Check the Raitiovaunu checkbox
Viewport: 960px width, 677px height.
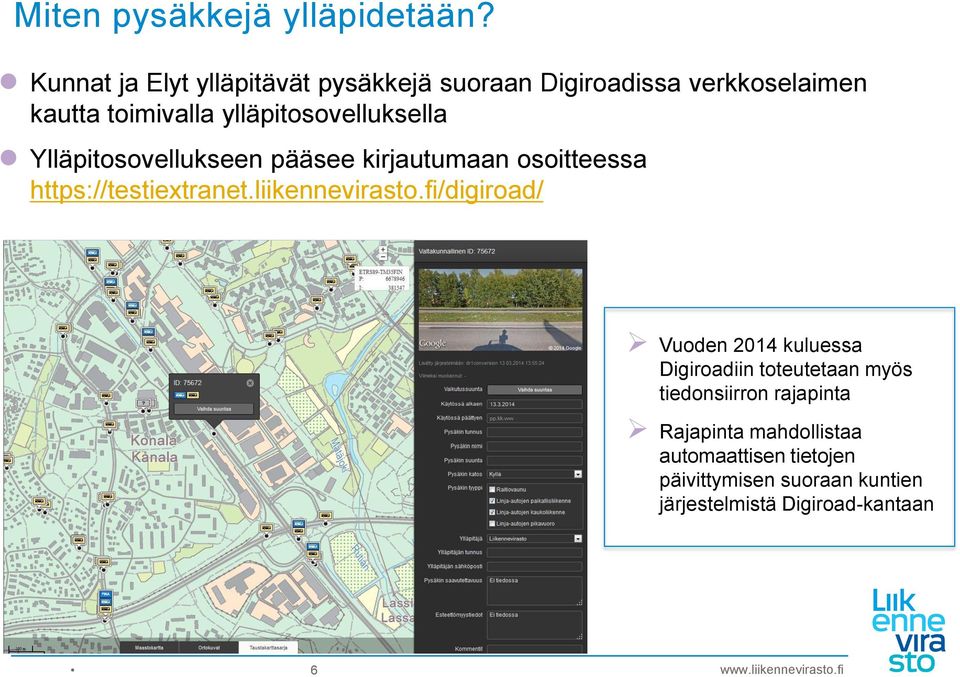pyautogui.click(x=492, y=490)
